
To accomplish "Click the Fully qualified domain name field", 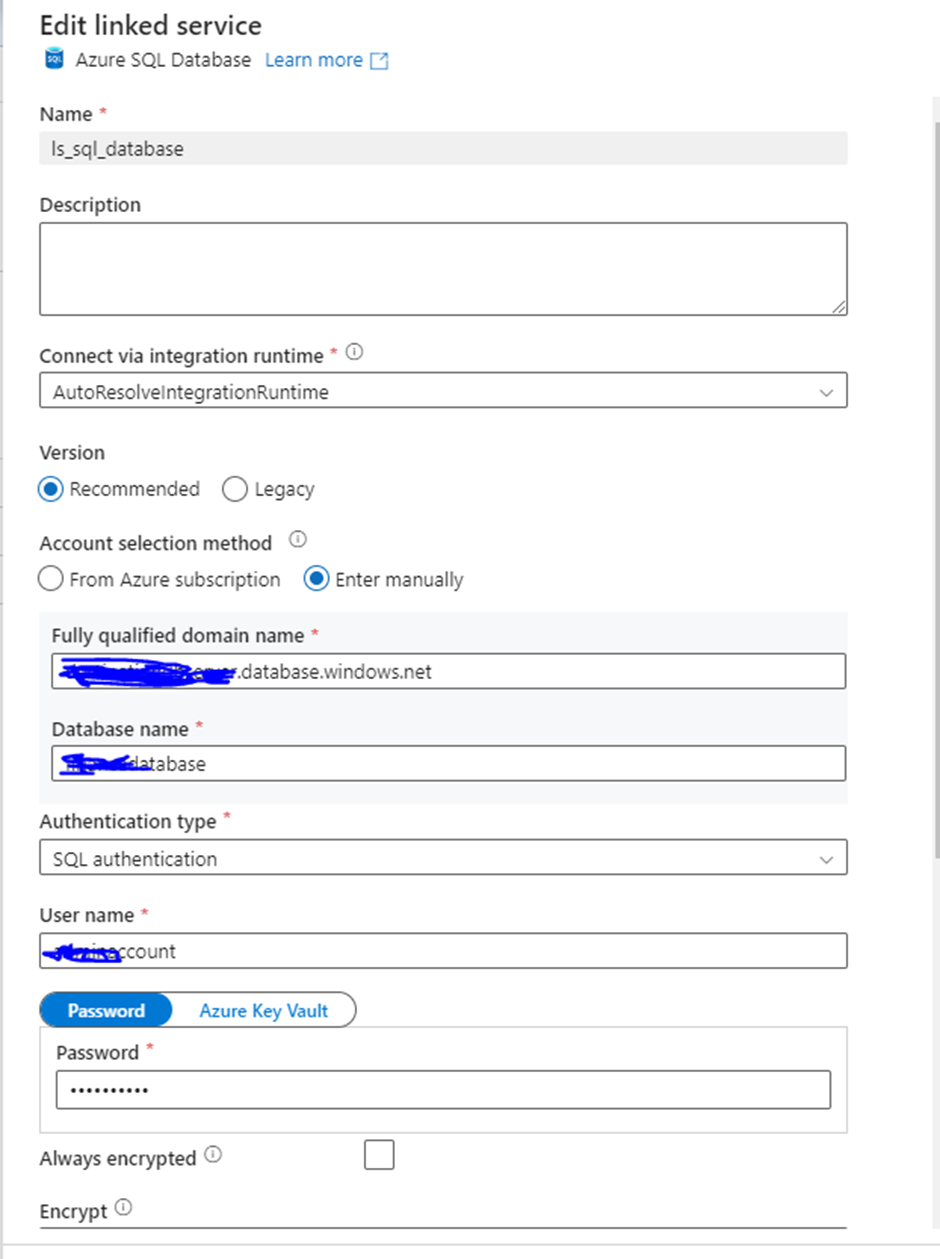I will [x=450, y=671].
